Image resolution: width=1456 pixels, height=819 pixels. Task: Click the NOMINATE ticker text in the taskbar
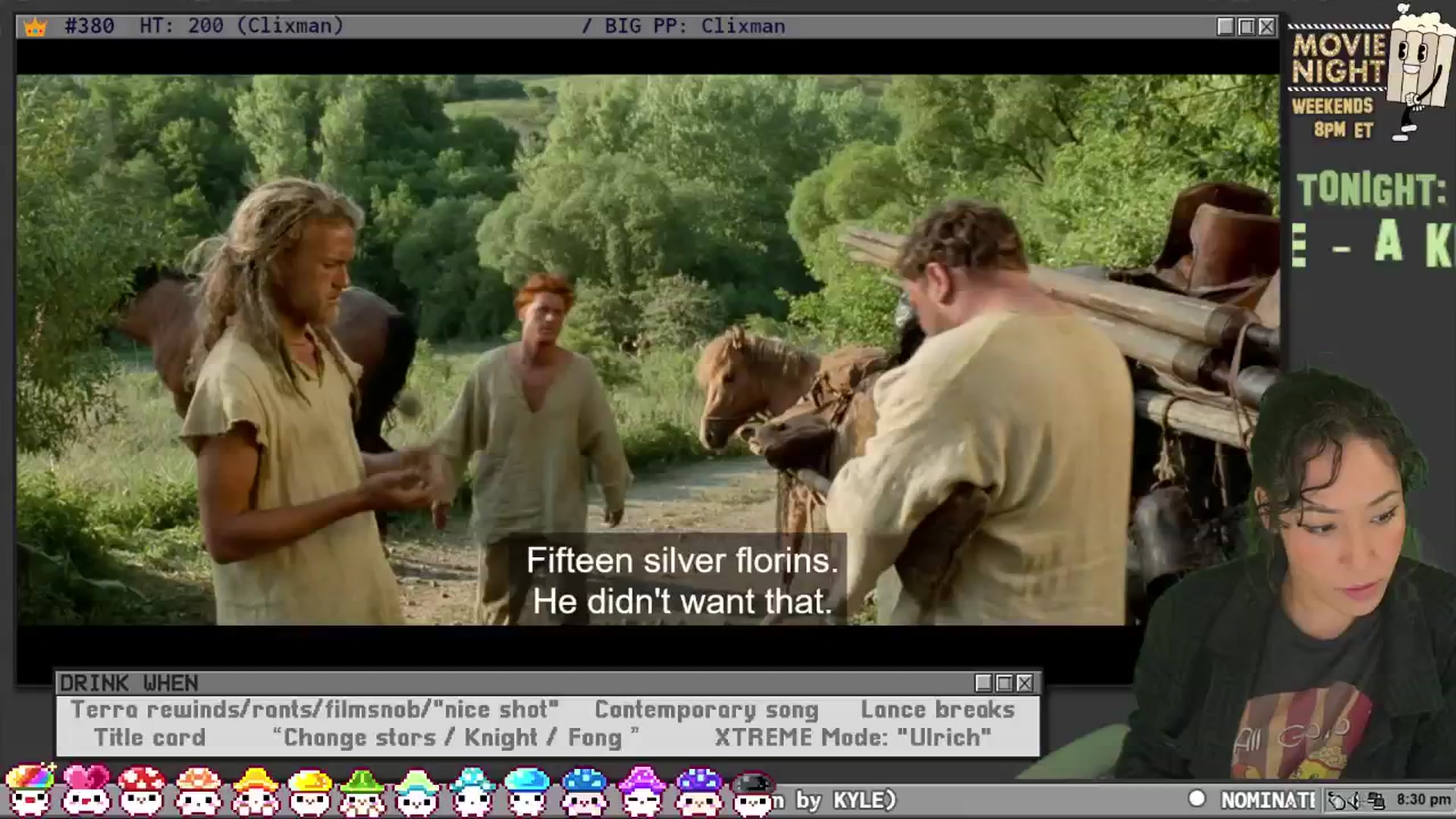1268,800
